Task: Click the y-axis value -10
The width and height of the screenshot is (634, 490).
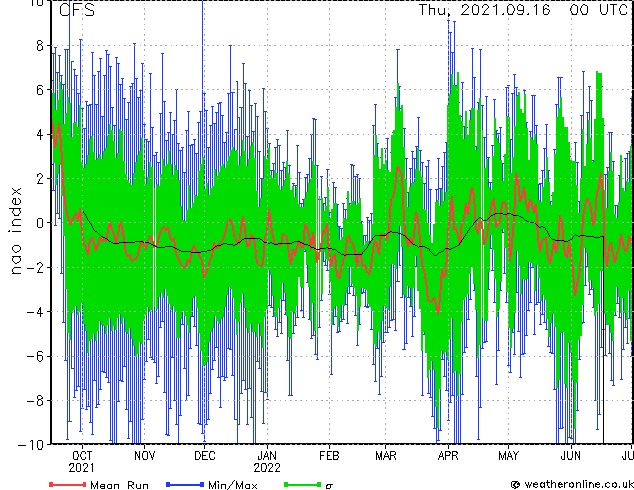Action: [x=31, y=445]
